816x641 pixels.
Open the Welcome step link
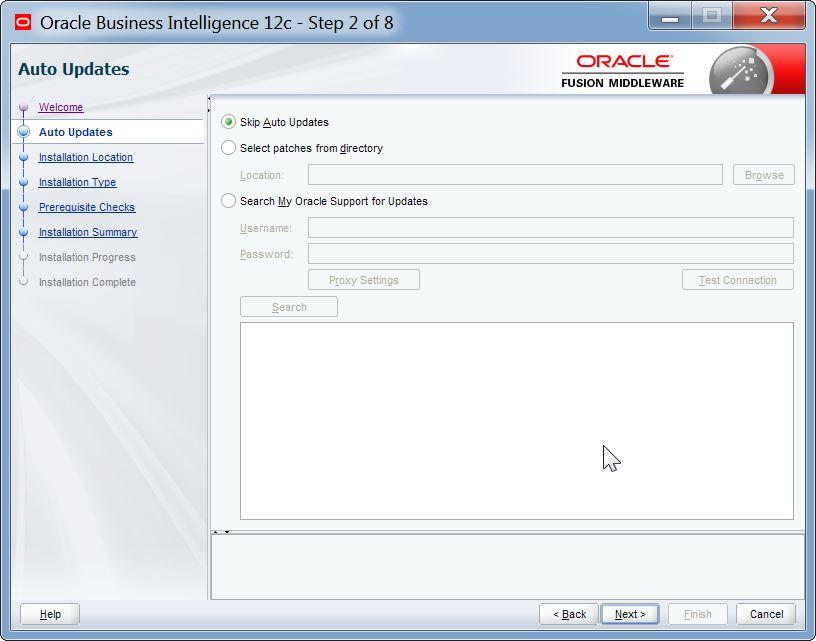tap(61, 107)
